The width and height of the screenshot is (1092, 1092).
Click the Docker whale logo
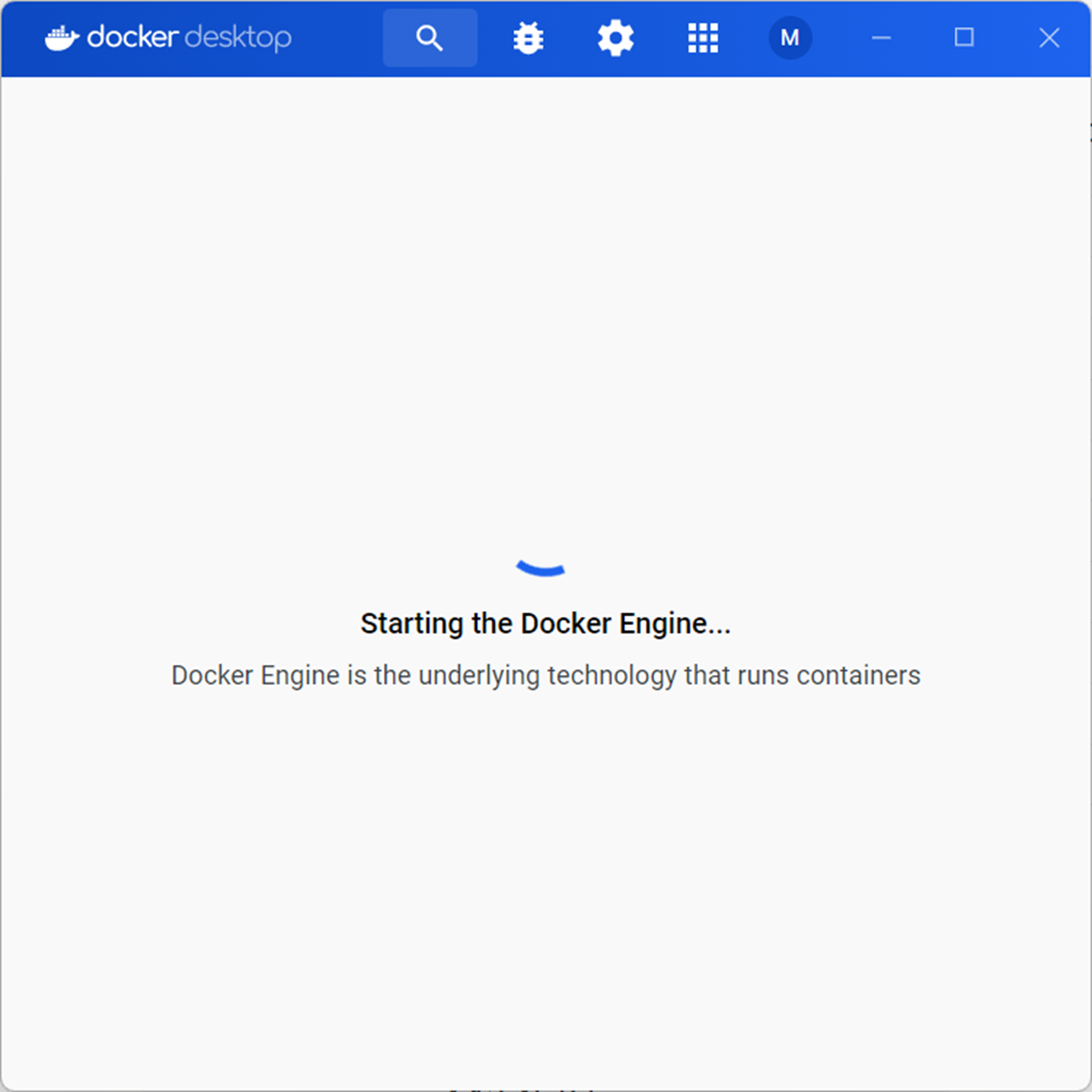click(62, 38)
